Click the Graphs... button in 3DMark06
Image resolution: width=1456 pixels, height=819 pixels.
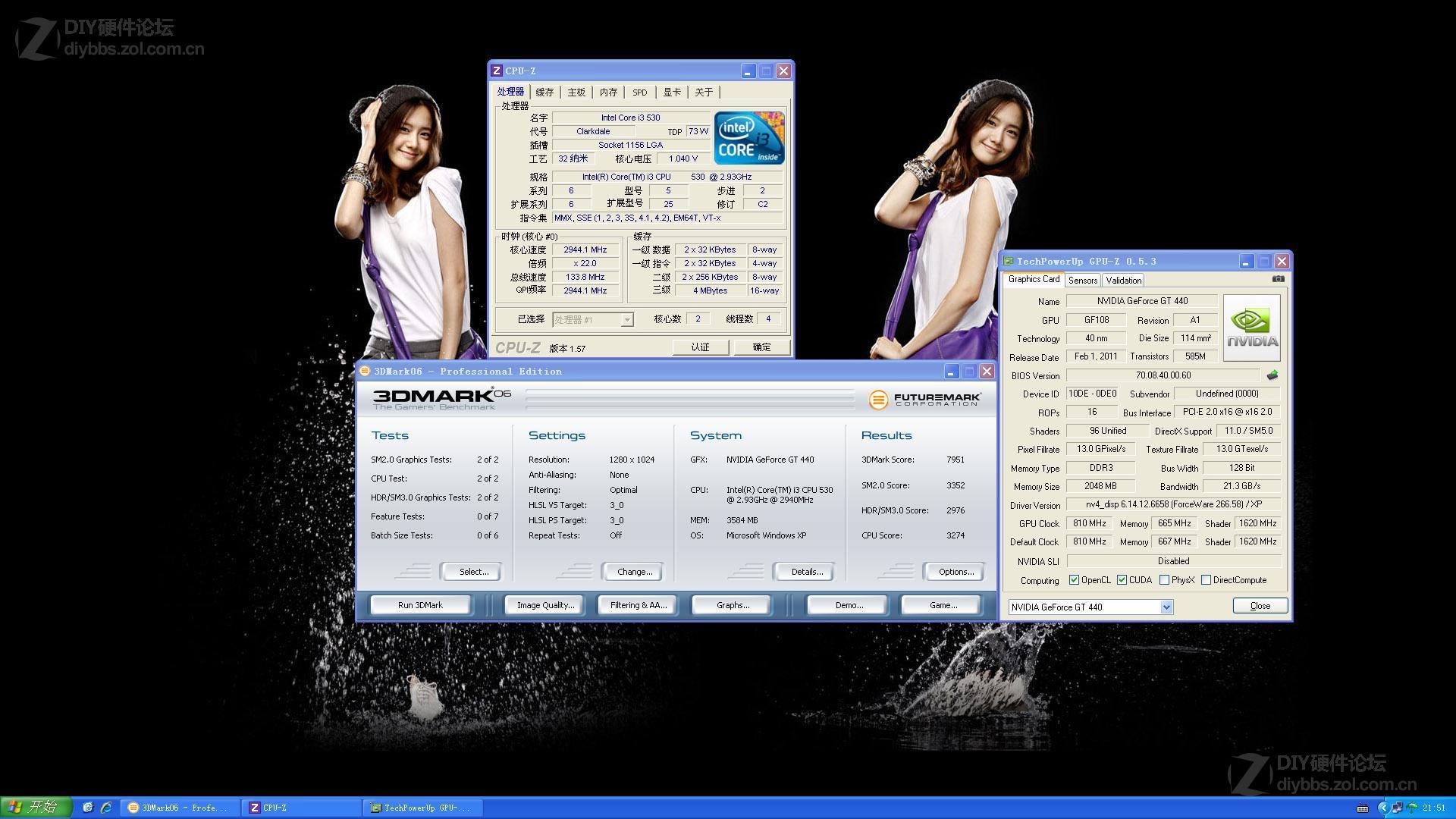tap(733, 605)
